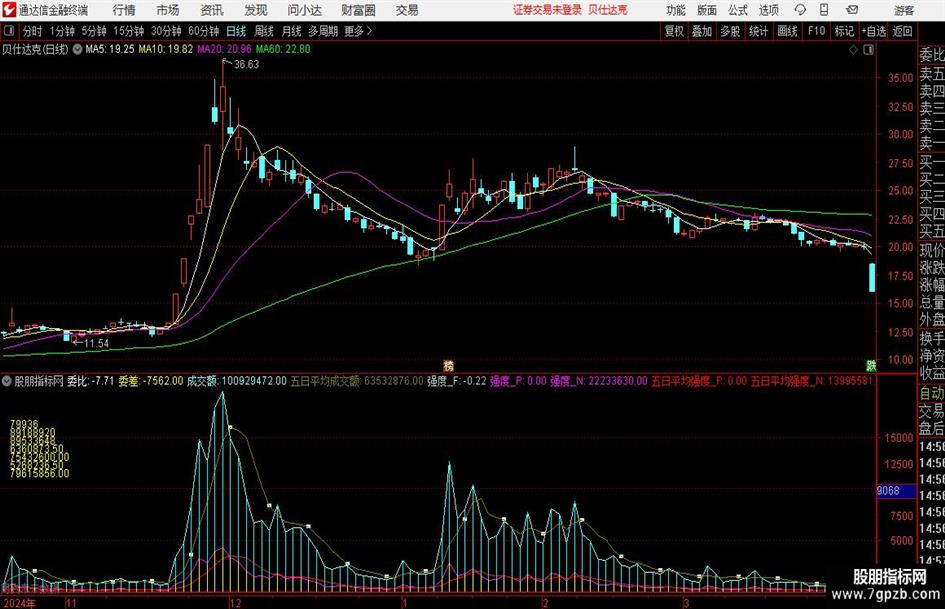Switch to the 周线 weekly period

[264, 31]
